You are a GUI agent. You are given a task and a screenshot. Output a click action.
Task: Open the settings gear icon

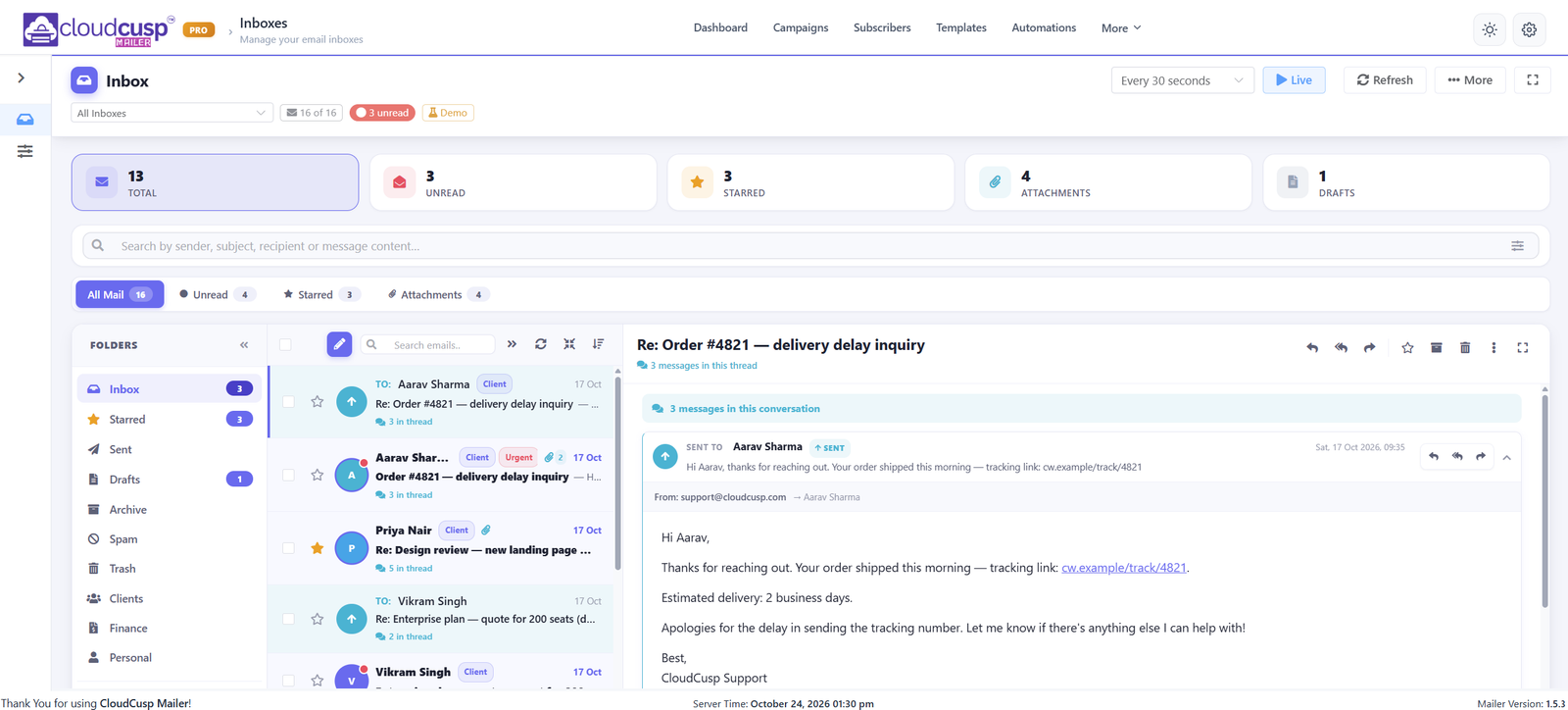point(1529,29)
